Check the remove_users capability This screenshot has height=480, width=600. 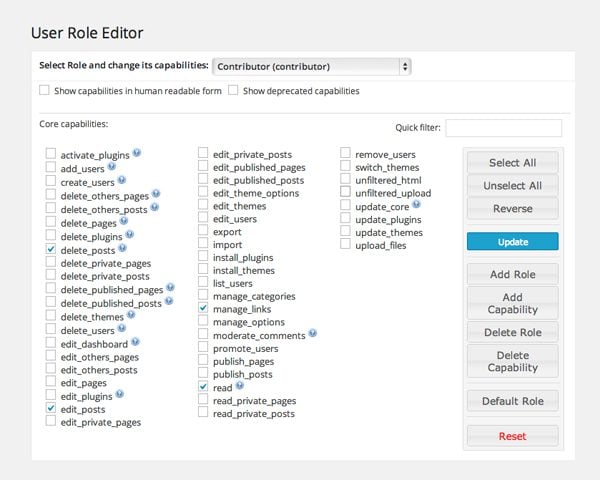(345, 153)
